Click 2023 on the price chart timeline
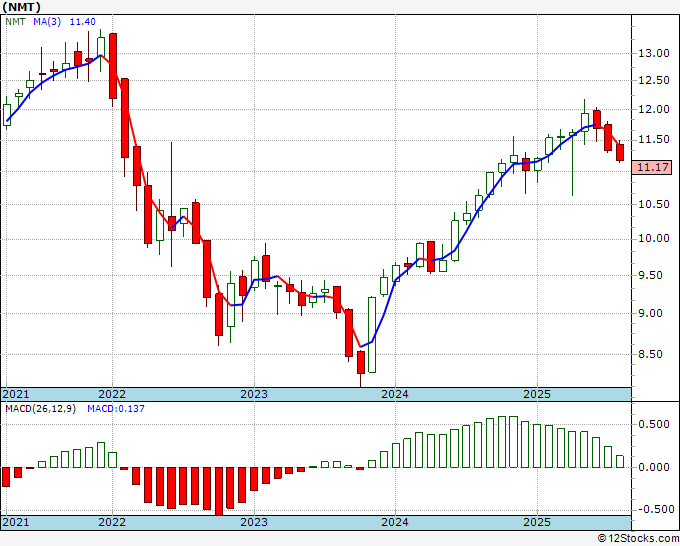Image resolution: width=680 pixels, height=546 pixels. pyautogui.click(x=254, y=394)
